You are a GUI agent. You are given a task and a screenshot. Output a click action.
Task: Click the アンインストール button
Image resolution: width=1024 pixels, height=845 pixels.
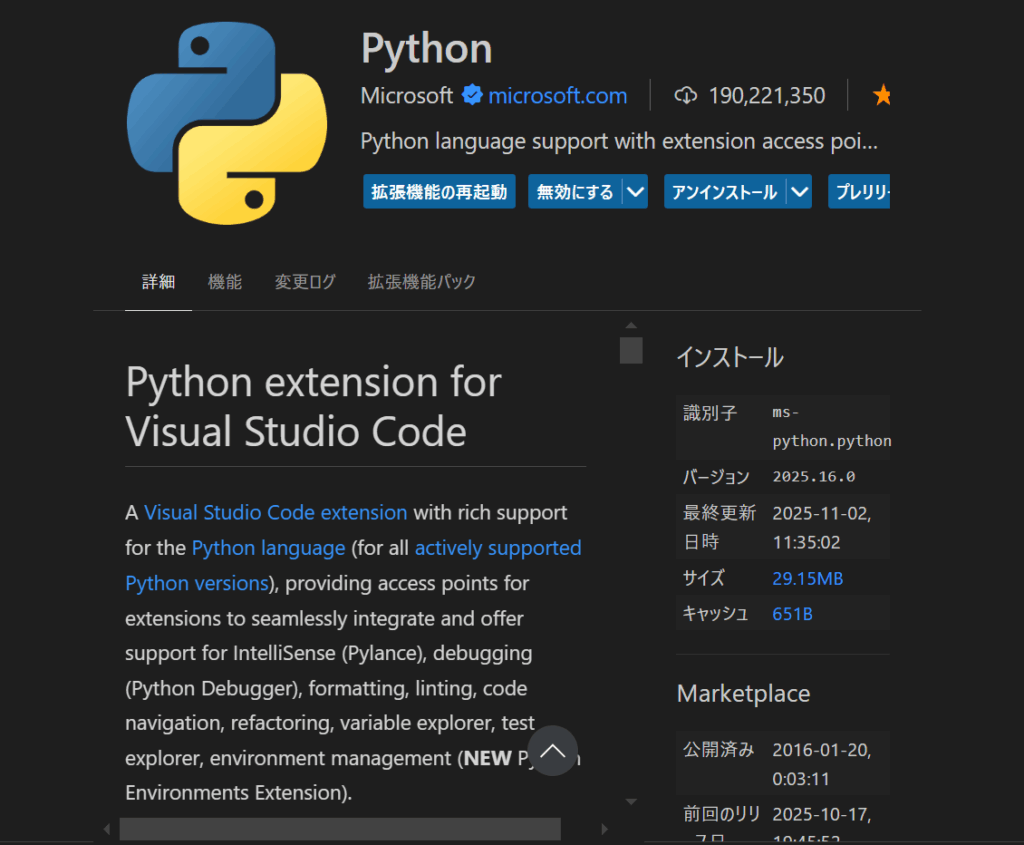coord(724,192)
